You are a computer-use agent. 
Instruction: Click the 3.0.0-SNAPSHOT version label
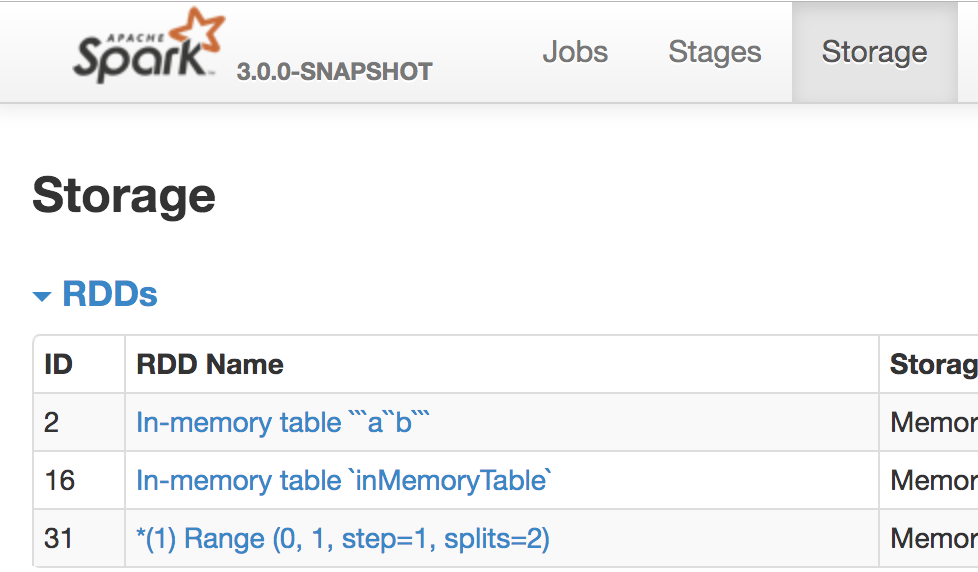pyautogui.click(x=334, y=72)
